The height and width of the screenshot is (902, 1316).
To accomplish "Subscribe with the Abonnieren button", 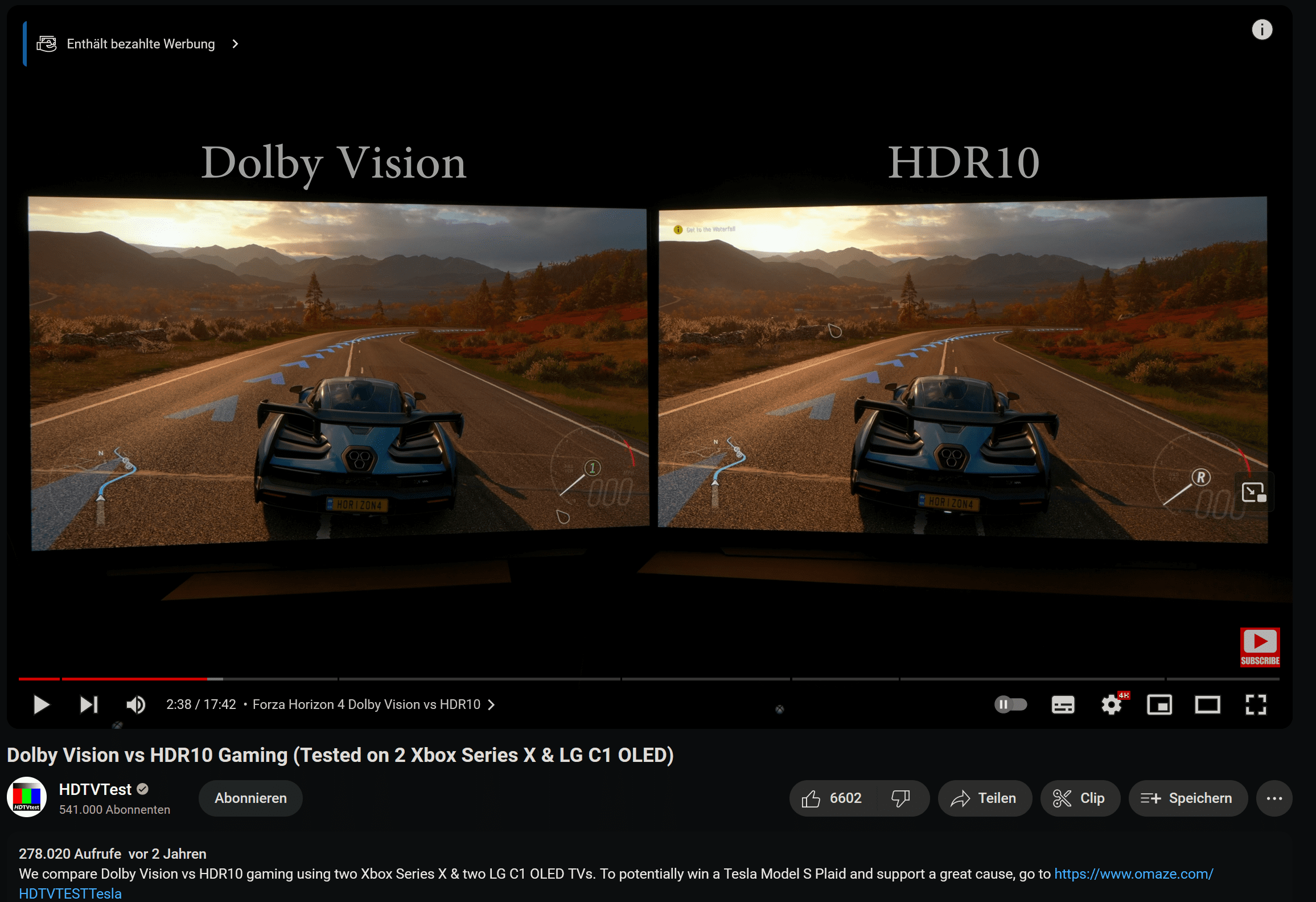I will pyautogui.click(x=250, y=798).
